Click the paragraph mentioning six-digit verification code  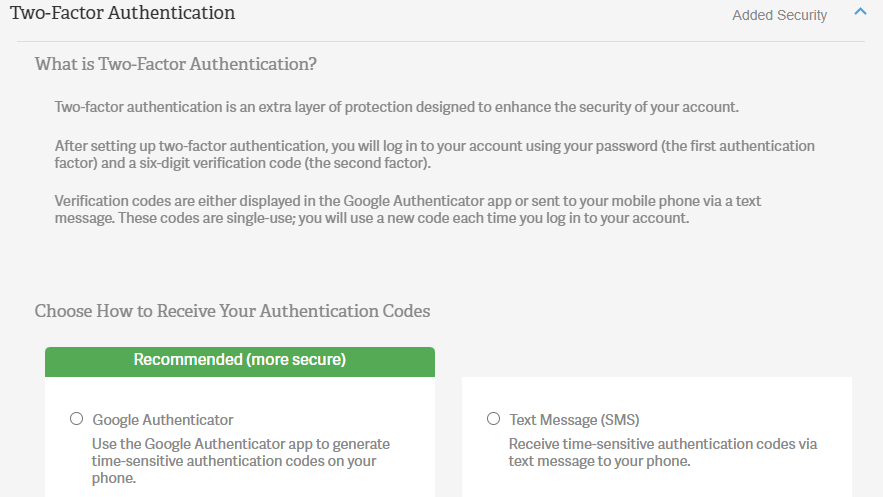tap(435, 154)
